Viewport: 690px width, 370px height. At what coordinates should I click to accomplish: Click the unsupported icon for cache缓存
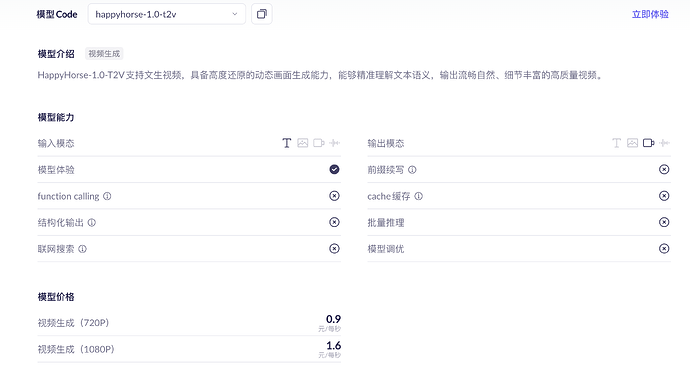click(664, 196)
